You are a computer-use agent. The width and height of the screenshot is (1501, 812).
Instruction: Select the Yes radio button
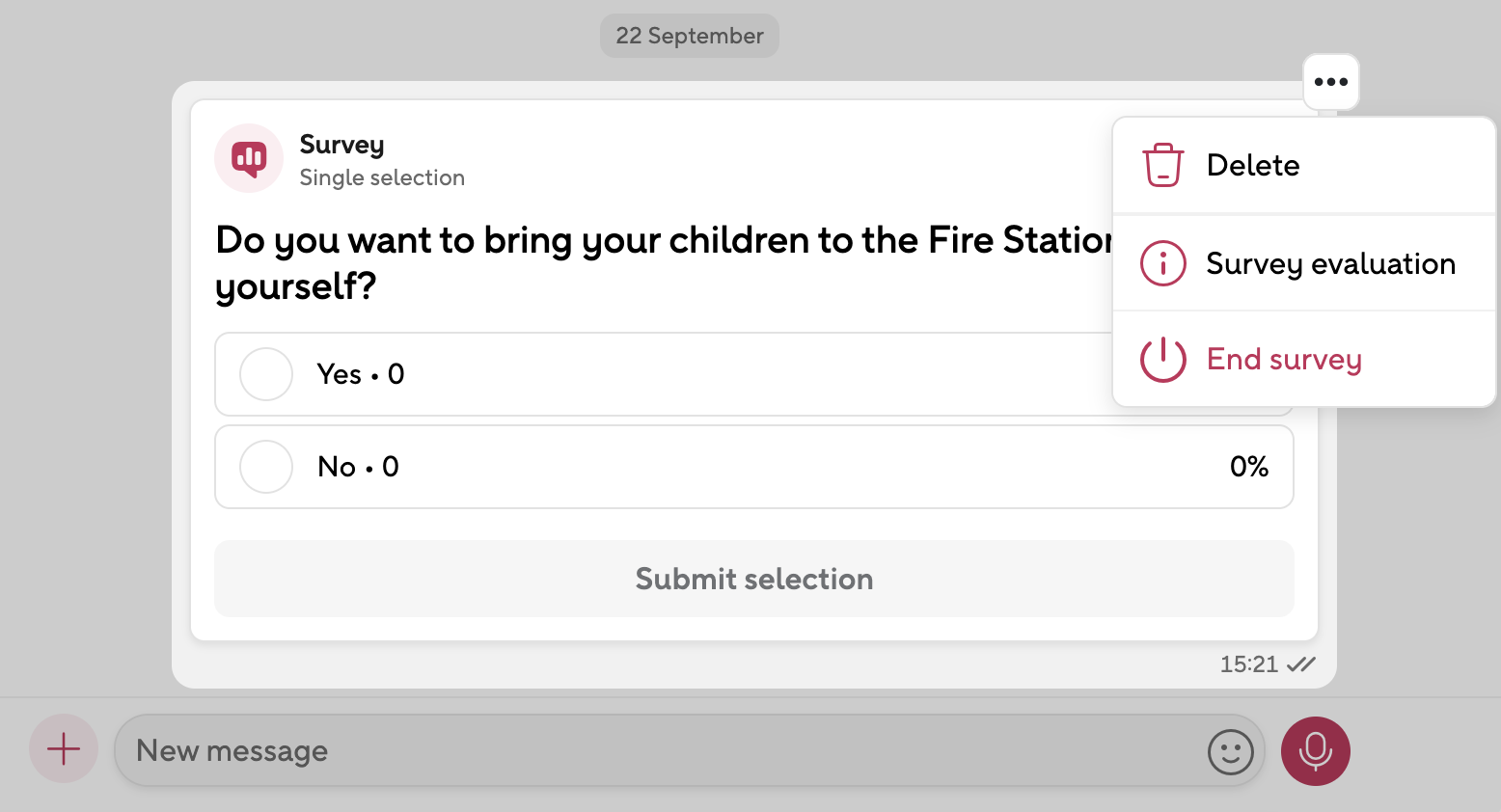point(266,374)
